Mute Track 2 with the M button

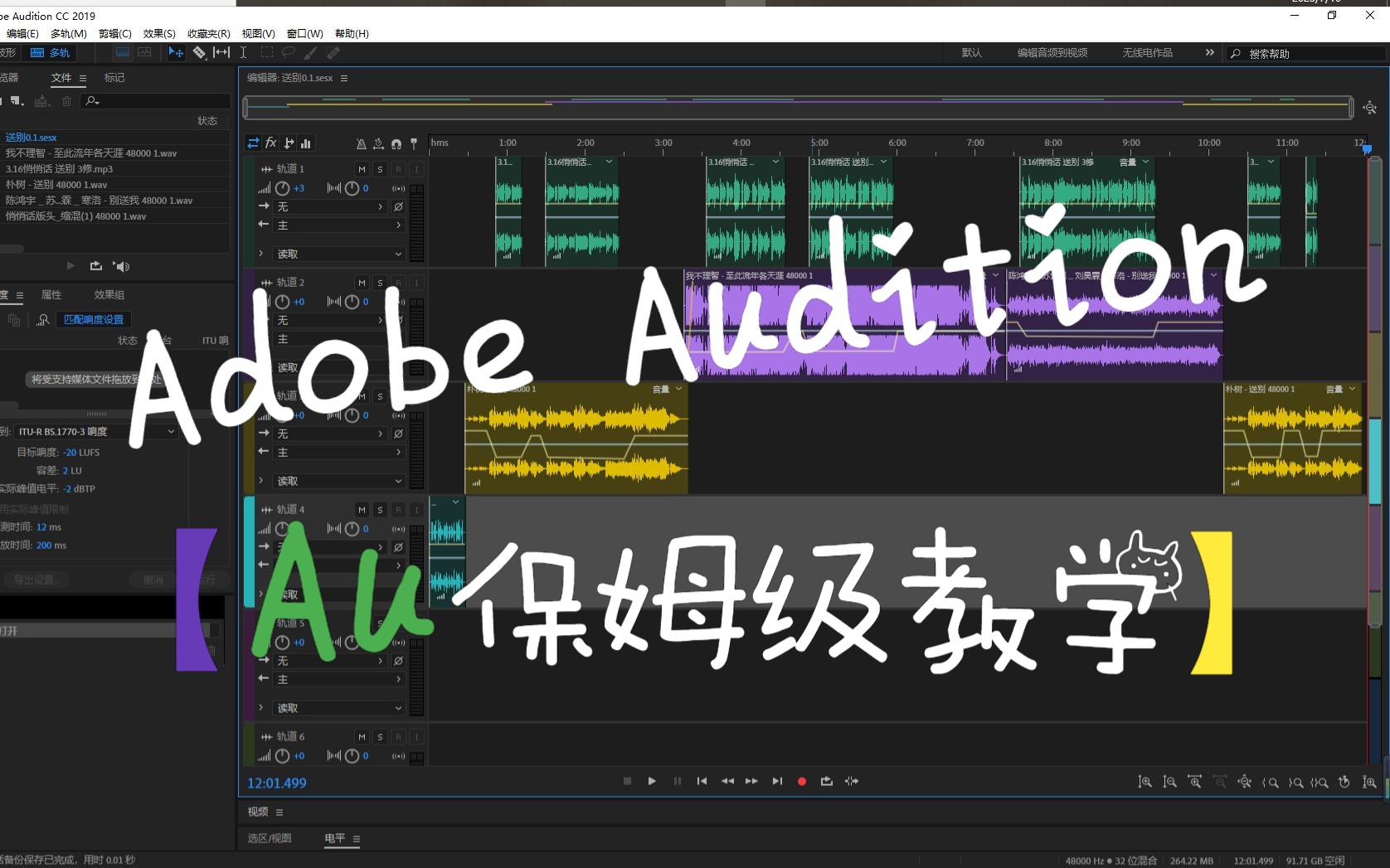point(362,283)
